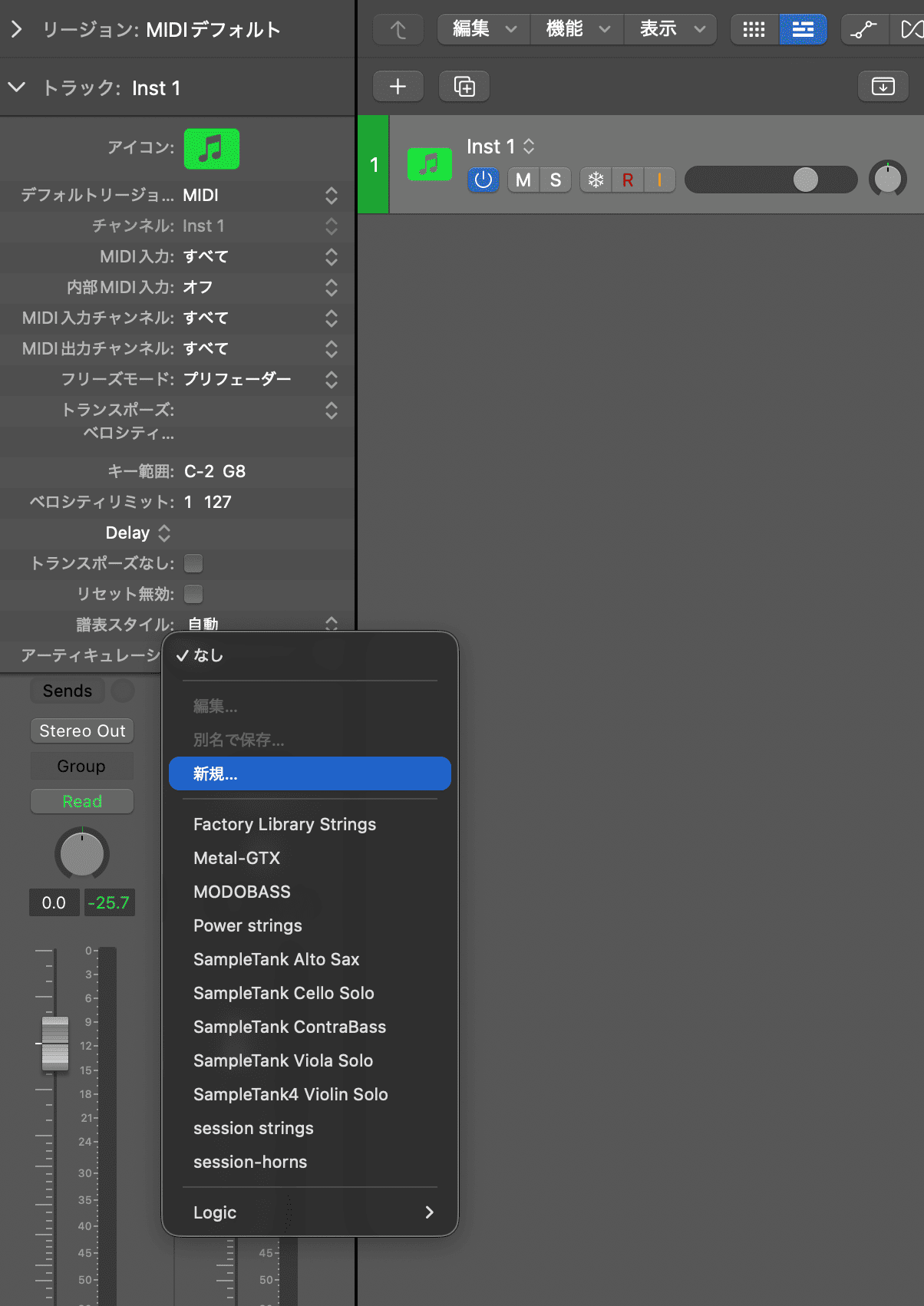Collapse the トラック: Inst 1 section
Image resolution: width=924 pixels, height=1306 pixels.
(x=16, y=87)
